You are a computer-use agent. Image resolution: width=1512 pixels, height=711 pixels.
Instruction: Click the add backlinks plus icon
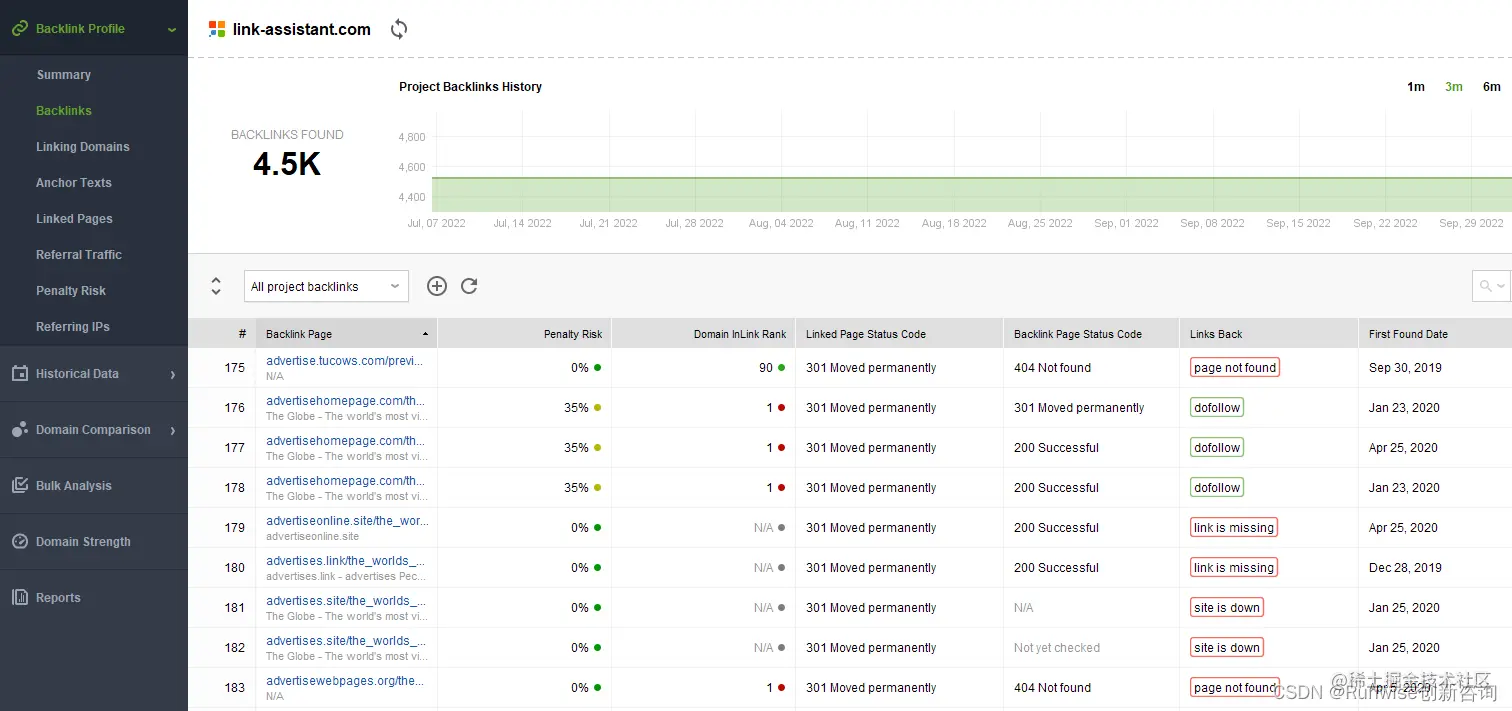click(436, 286)
